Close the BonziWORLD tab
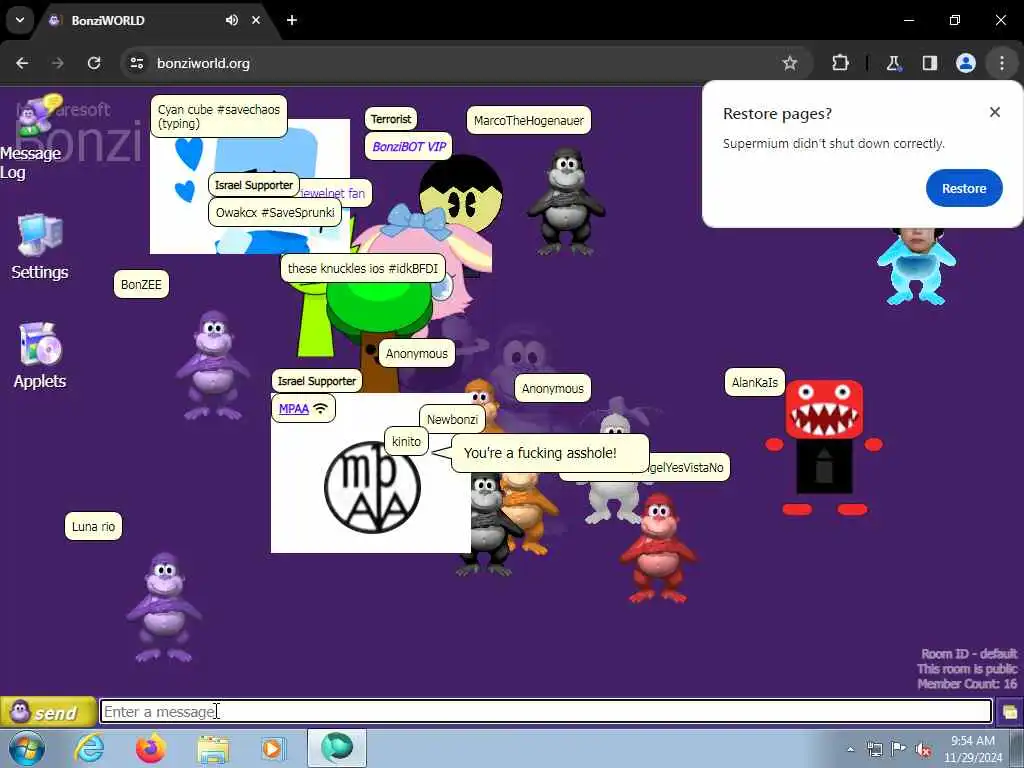Viewport: 1024px width, 768px height. coord(256,20)
